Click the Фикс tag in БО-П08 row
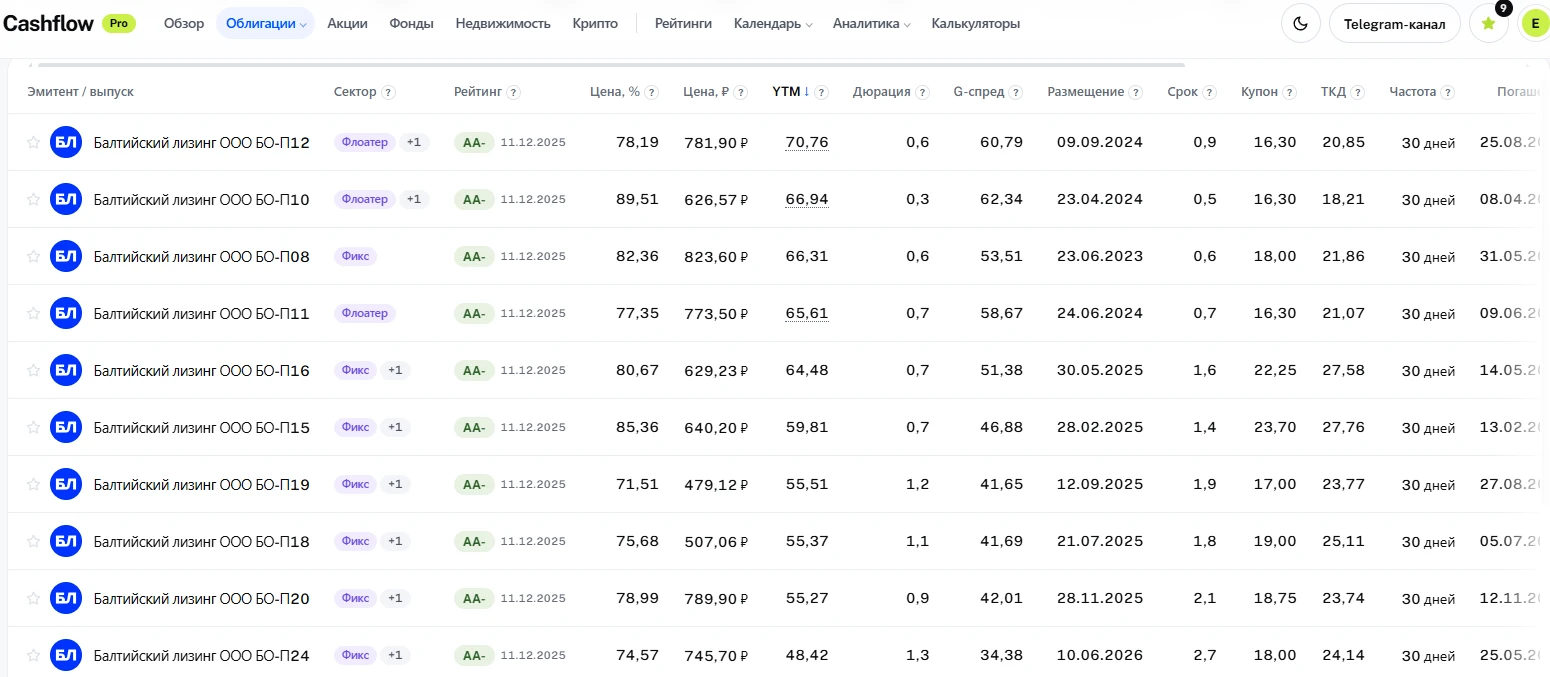The width and height of the screenshot is (1550, 677). (x=355, y=256)
